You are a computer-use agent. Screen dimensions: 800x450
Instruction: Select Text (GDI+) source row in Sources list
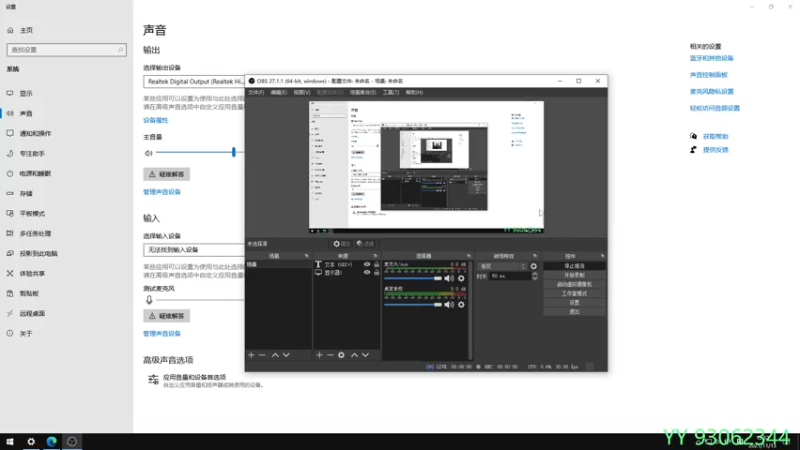click(346, 264)
